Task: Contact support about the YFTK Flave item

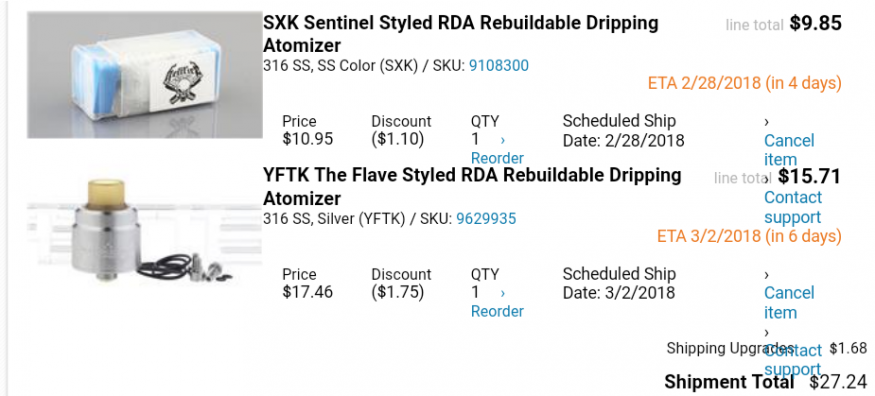Action: point(792,360)
